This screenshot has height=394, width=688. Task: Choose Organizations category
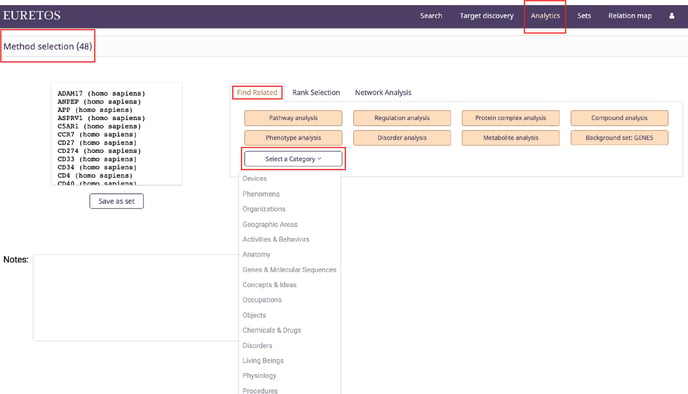(264, 209)
